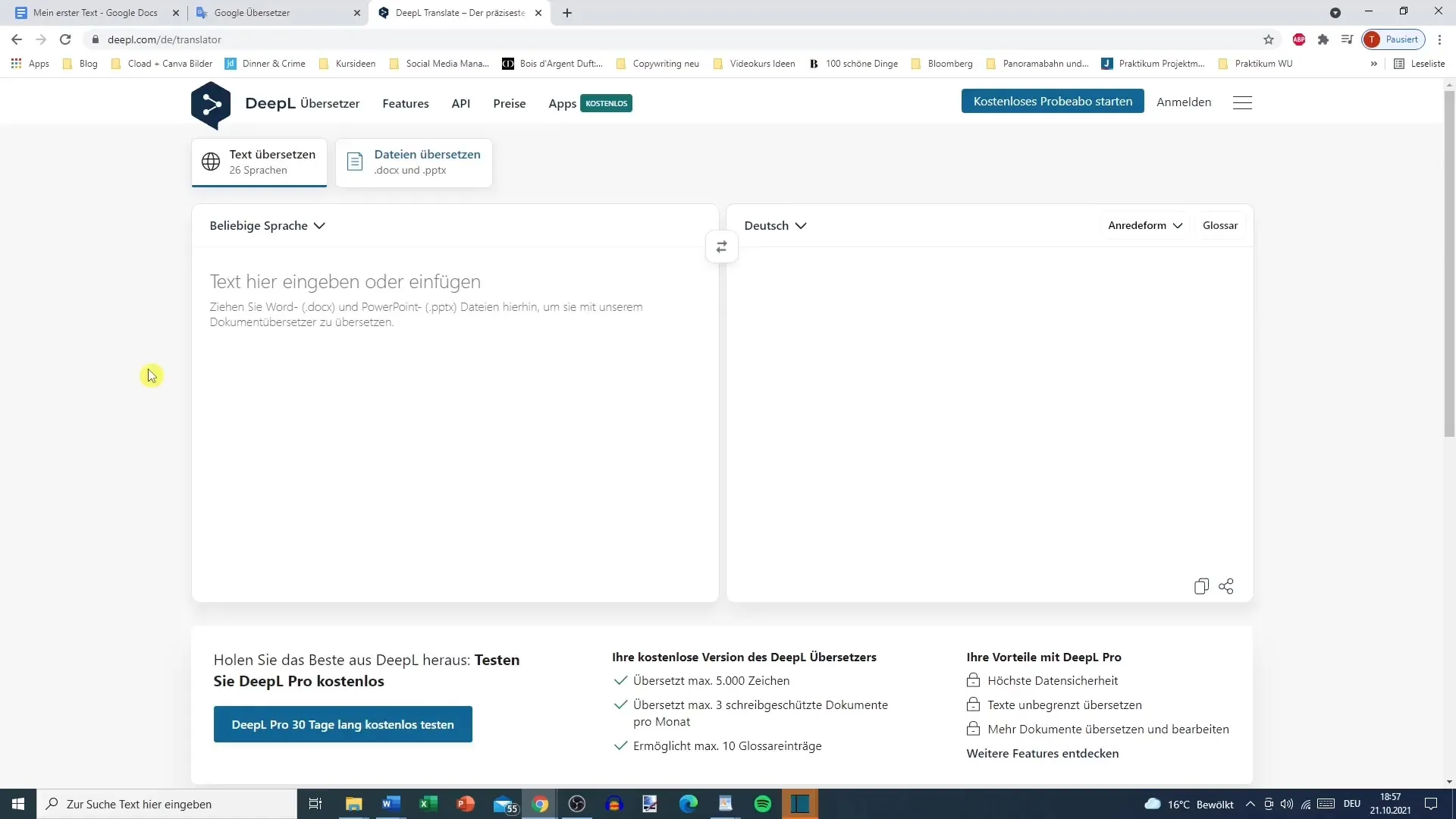Open the Mail app on taskbar

504,804
